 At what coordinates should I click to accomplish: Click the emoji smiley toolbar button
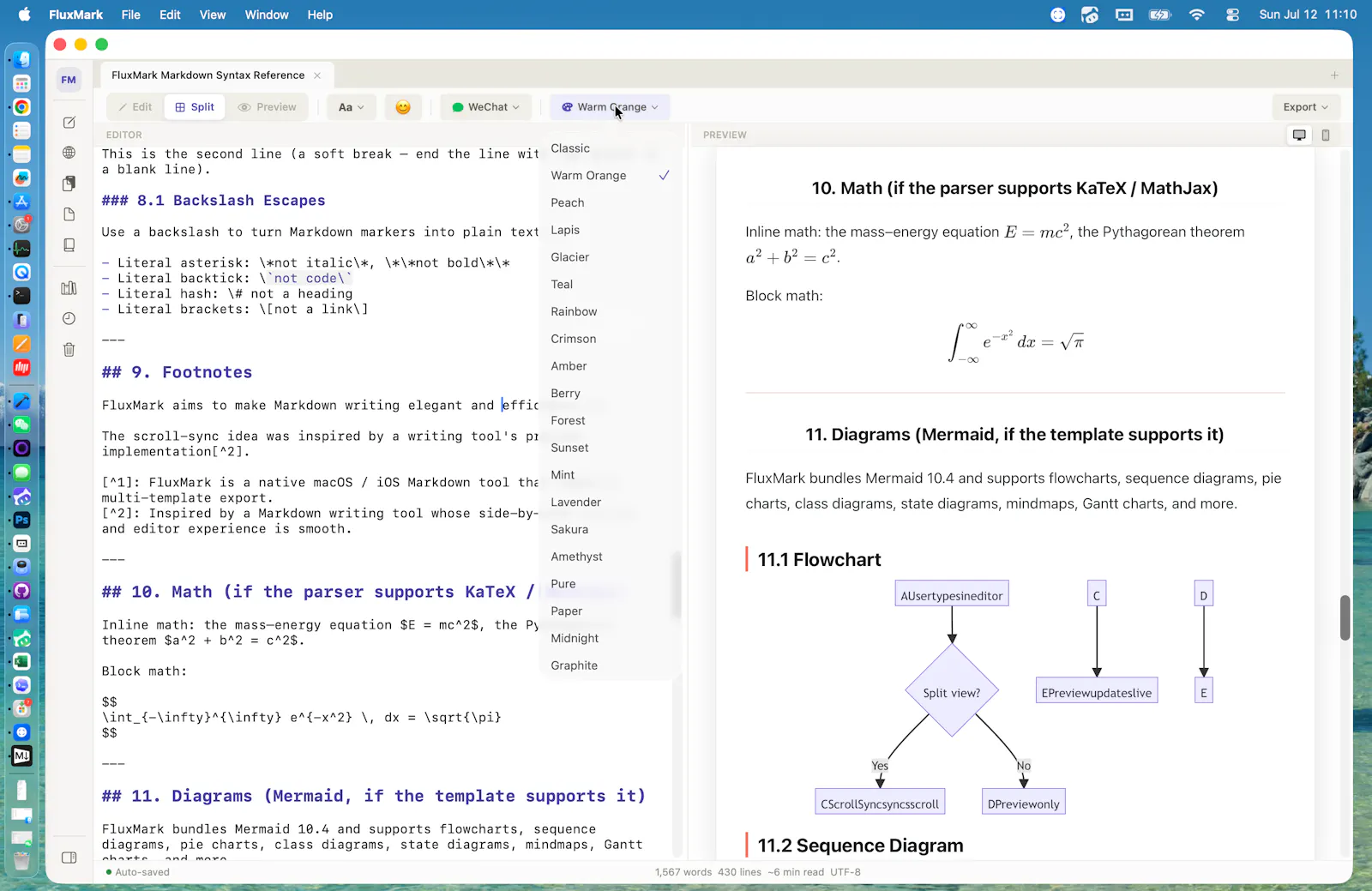pos(403,107)
